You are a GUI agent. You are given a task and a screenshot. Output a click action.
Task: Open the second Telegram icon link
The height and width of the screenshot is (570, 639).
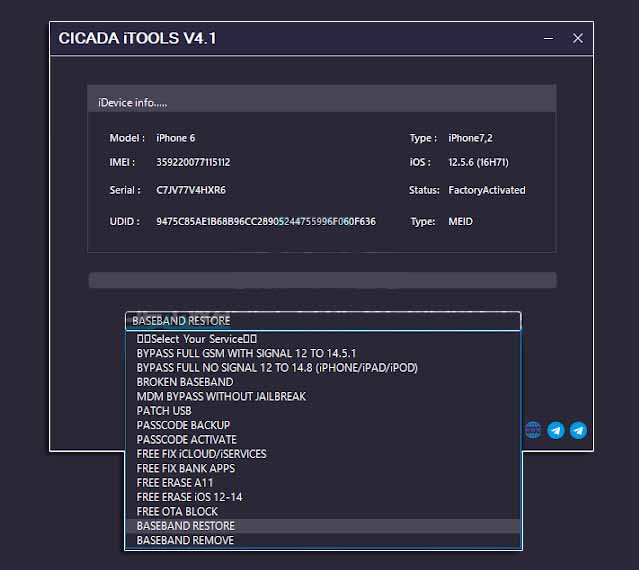coord(578,430)
